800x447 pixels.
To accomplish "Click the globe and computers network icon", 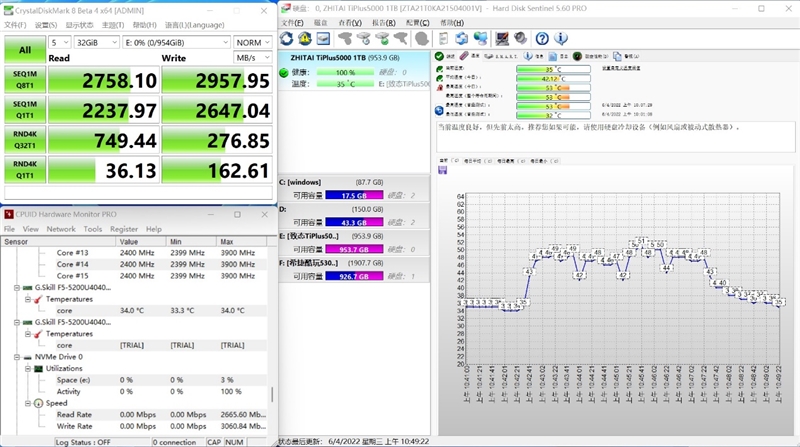I will pos(480,39).
